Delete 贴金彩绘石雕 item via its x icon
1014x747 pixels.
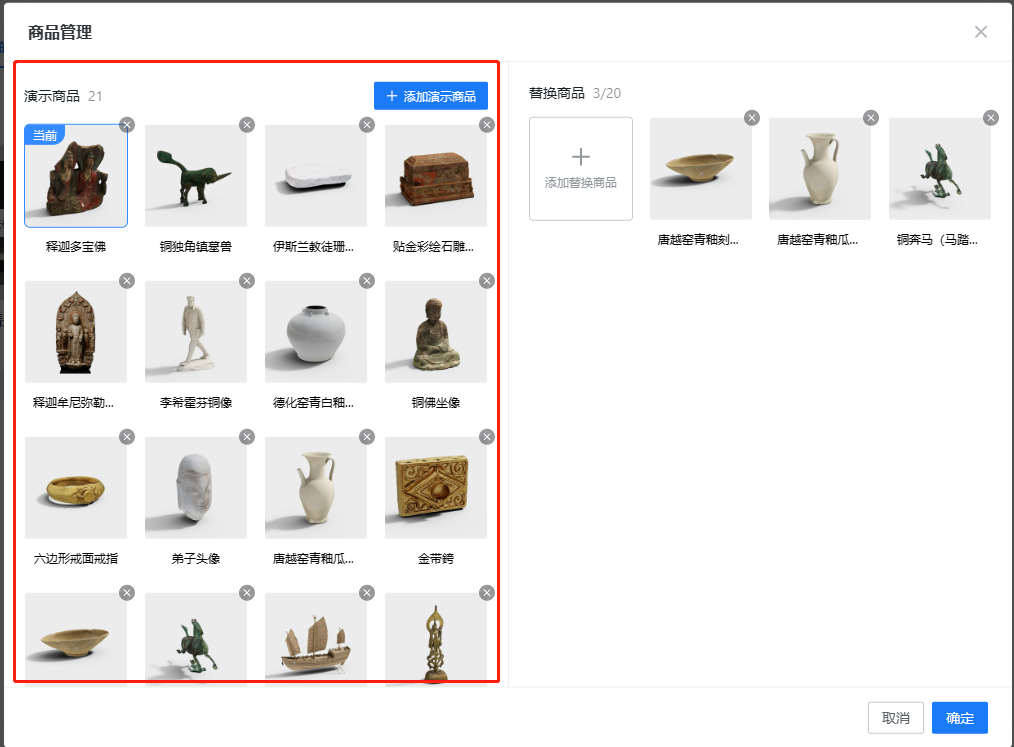tap(487, 125)
